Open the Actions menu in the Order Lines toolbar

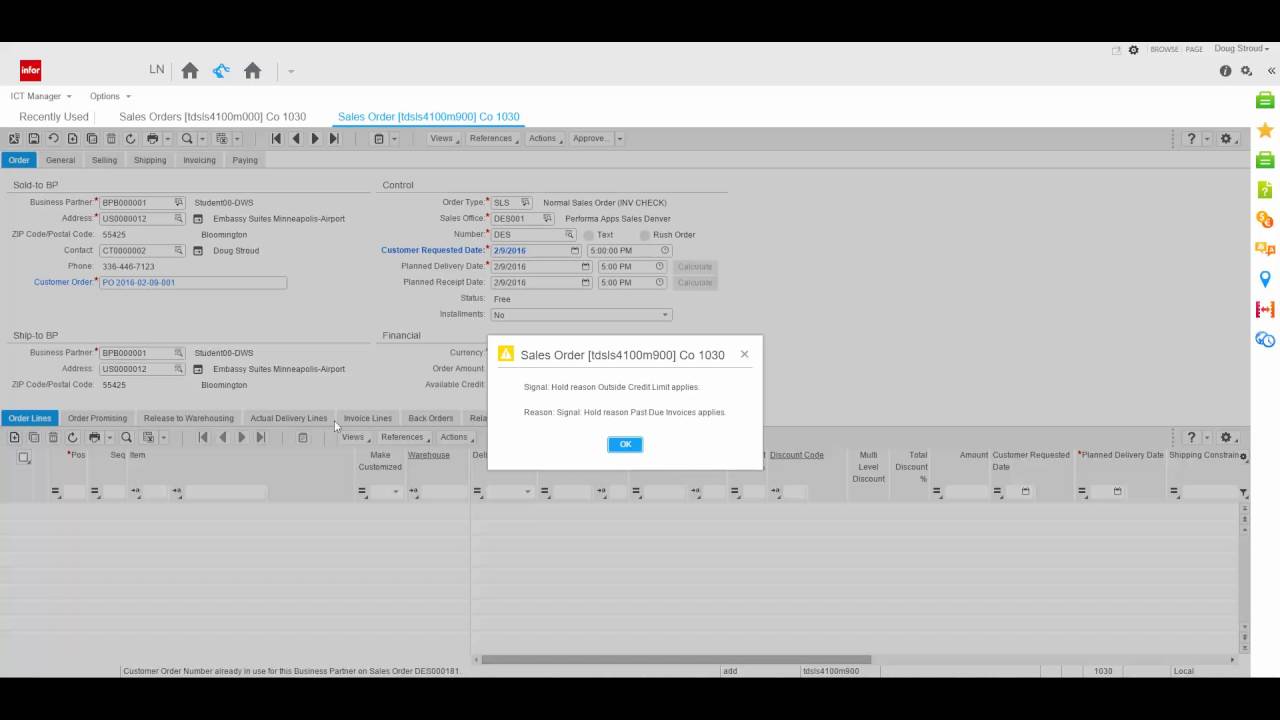456,437
